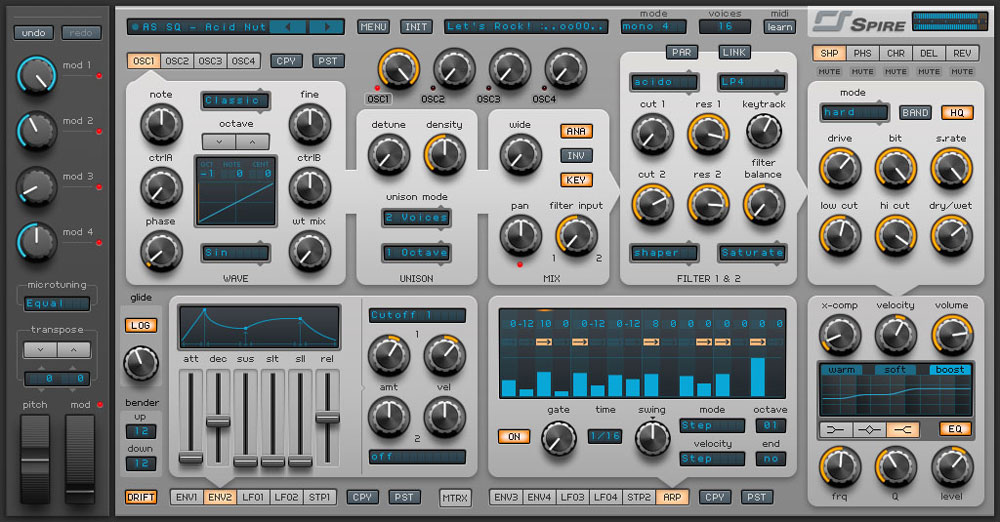Select the previous preset arrow

(x=288, y=27)
